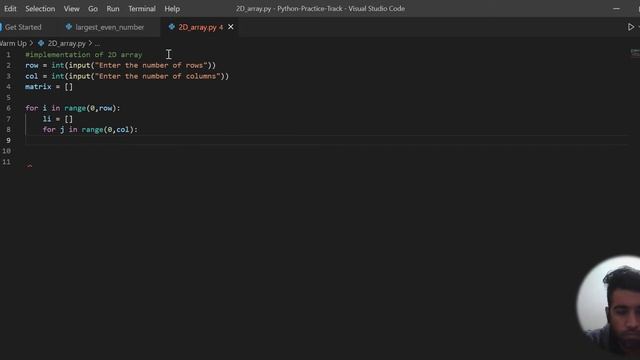Image resolution: width=640 pixels, height=360 pixels.
Task: Open the Run menu
Action: pos(113,9)
